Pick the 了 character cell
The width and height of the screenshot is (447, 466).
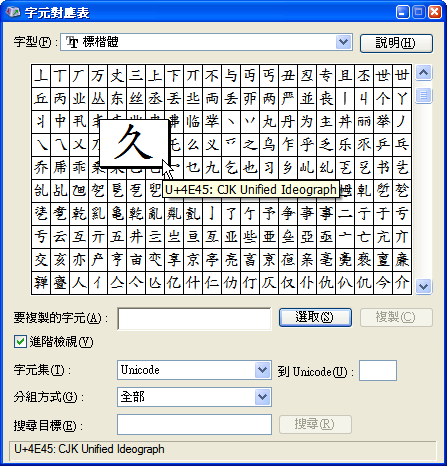[x=231, y=214]
